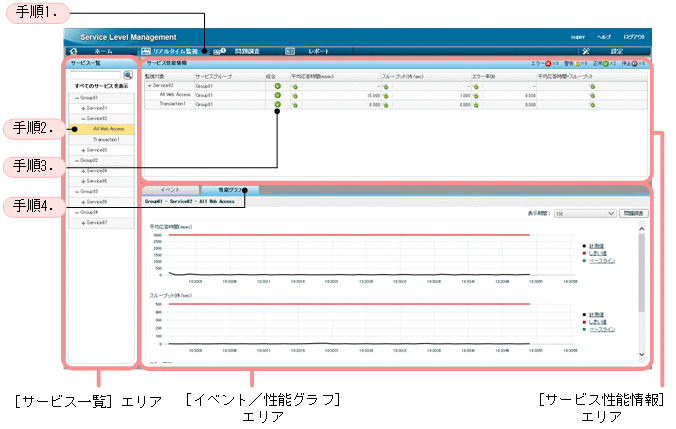Click throughput status icon in Transaction1 row
This screenshot has width=676, height=429.
(x=385, y=105)
